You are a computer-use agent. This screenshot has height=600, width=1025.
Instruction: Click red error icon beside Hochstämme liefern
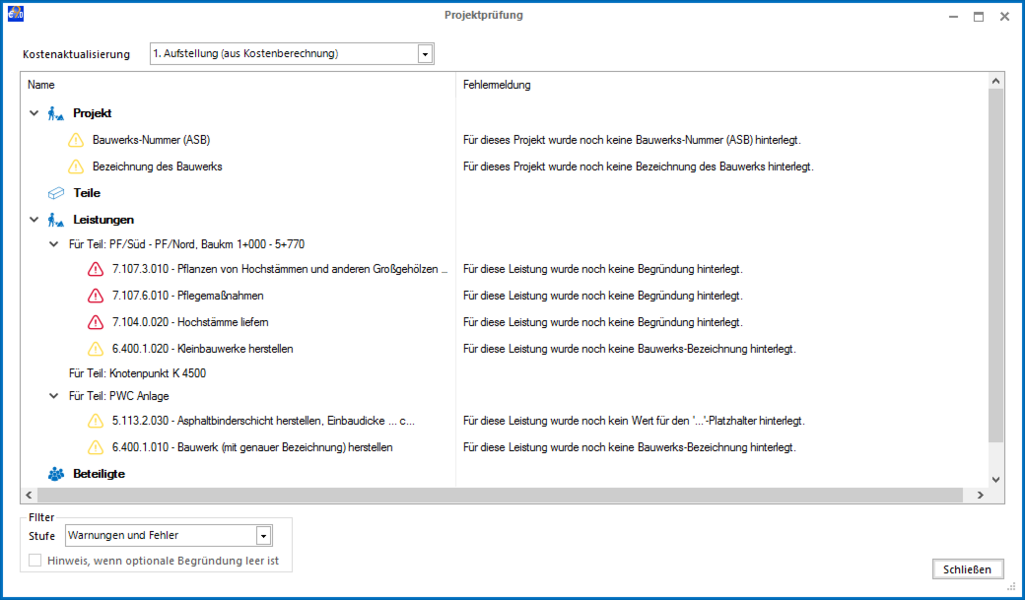[95, 322]
